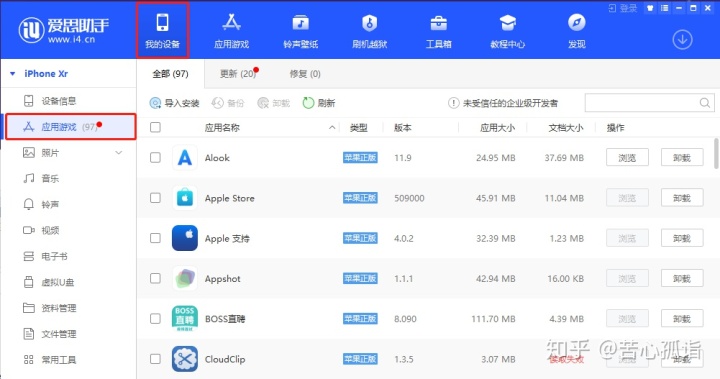This screenshot has width=720, height=379.
Task: Expand the 照片 chevron
Action: 118,153
